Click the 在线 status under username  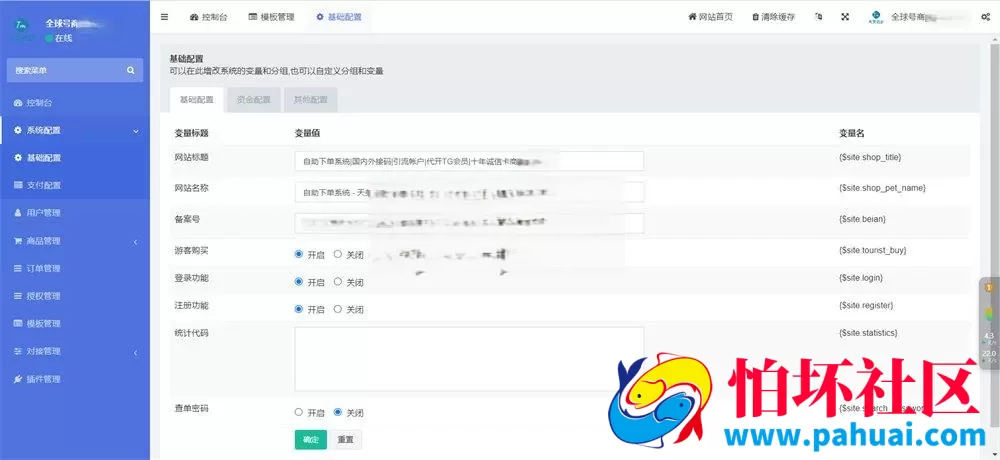(x=59, y=38)
